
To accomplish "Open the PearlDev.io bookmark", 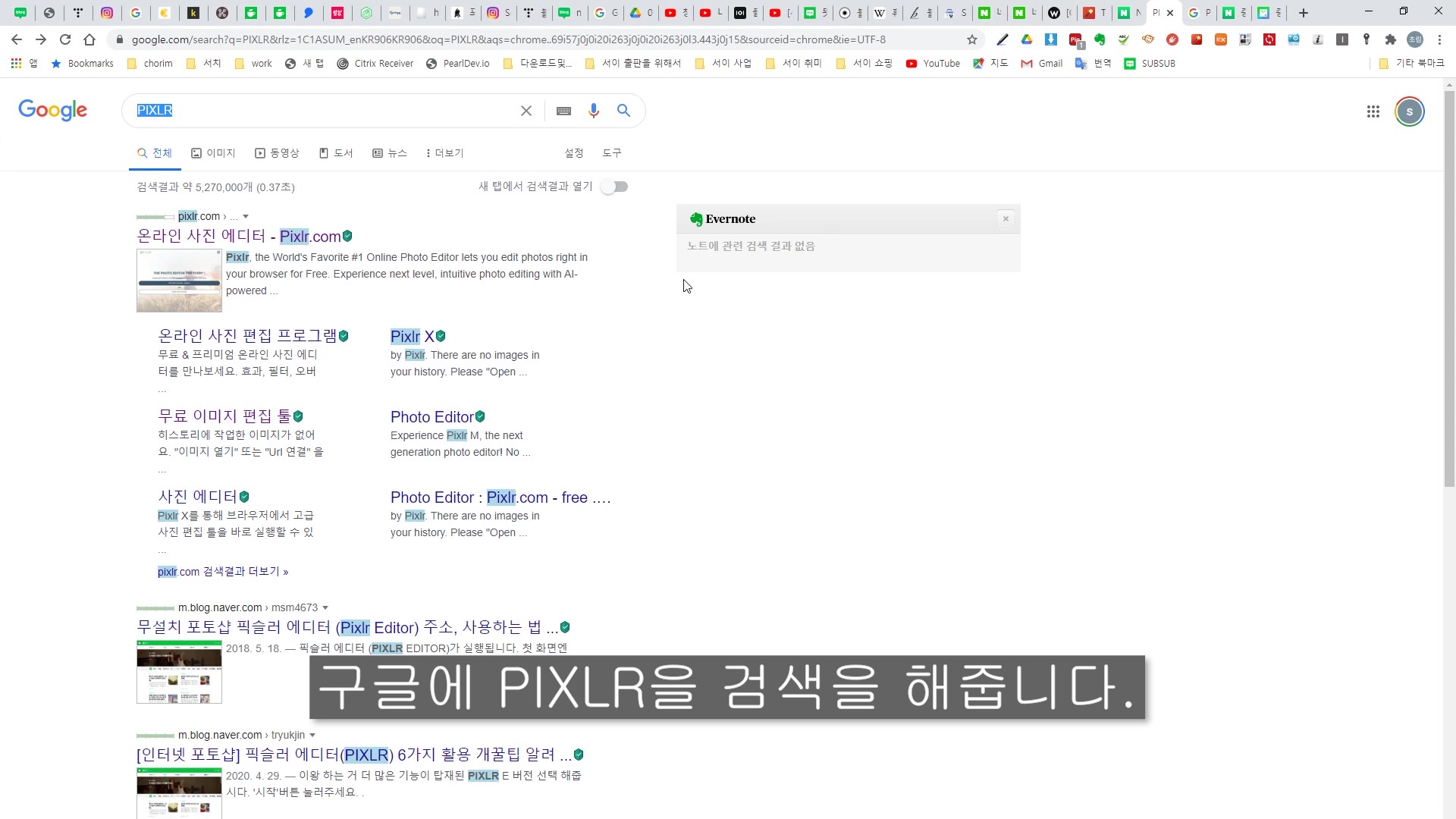I will (457, 64).
